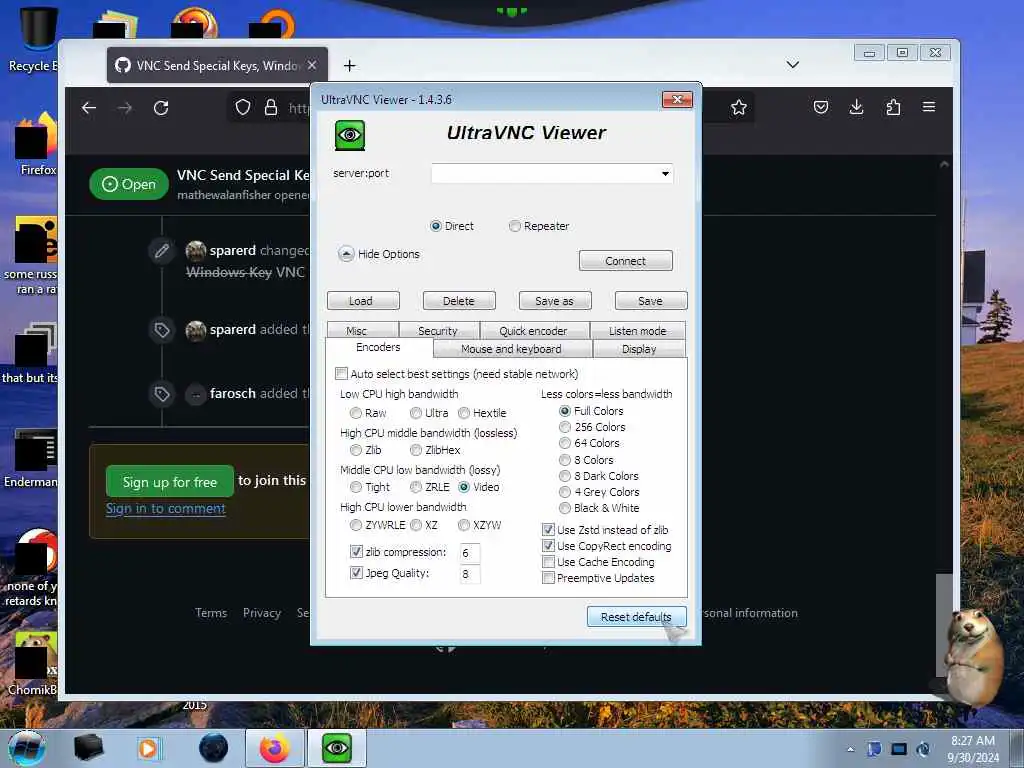Uncheck Use Zstd instead of zlib
The height and width of the screenshot is (768, 1024).
[549, 530]
